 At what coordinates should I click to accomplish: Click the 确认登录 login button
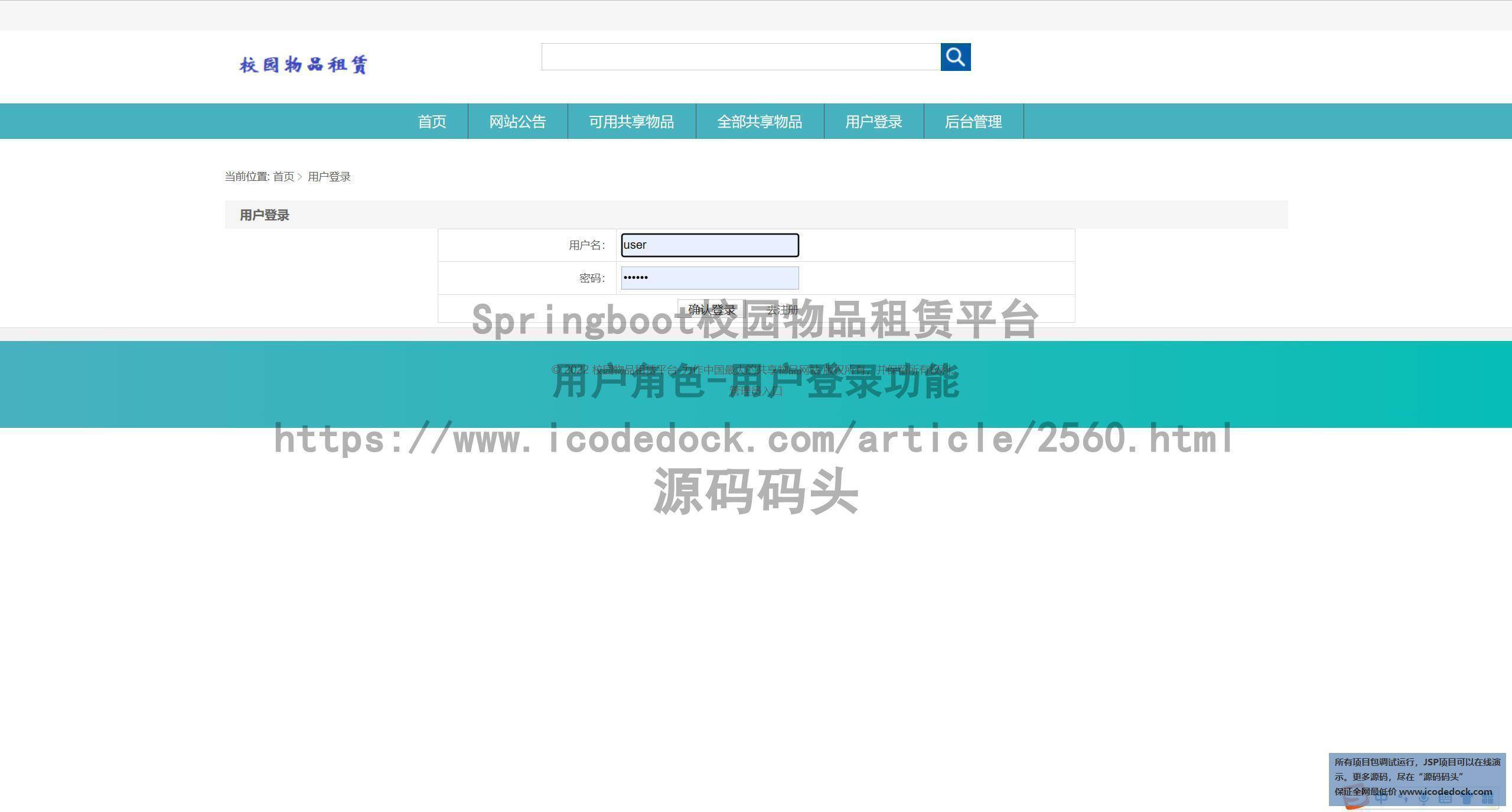click(712, 309)
